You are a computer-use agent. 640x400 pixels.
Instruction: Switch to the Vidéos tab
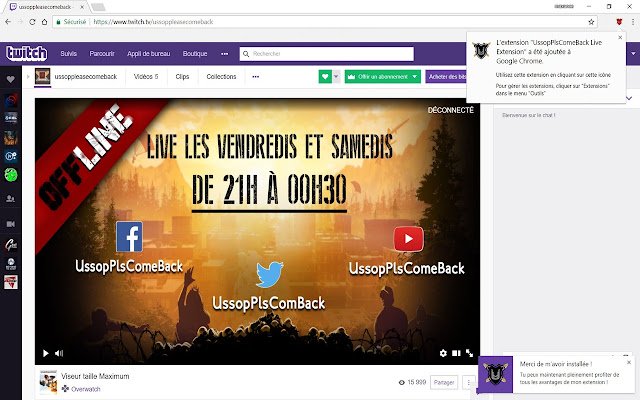146,77
